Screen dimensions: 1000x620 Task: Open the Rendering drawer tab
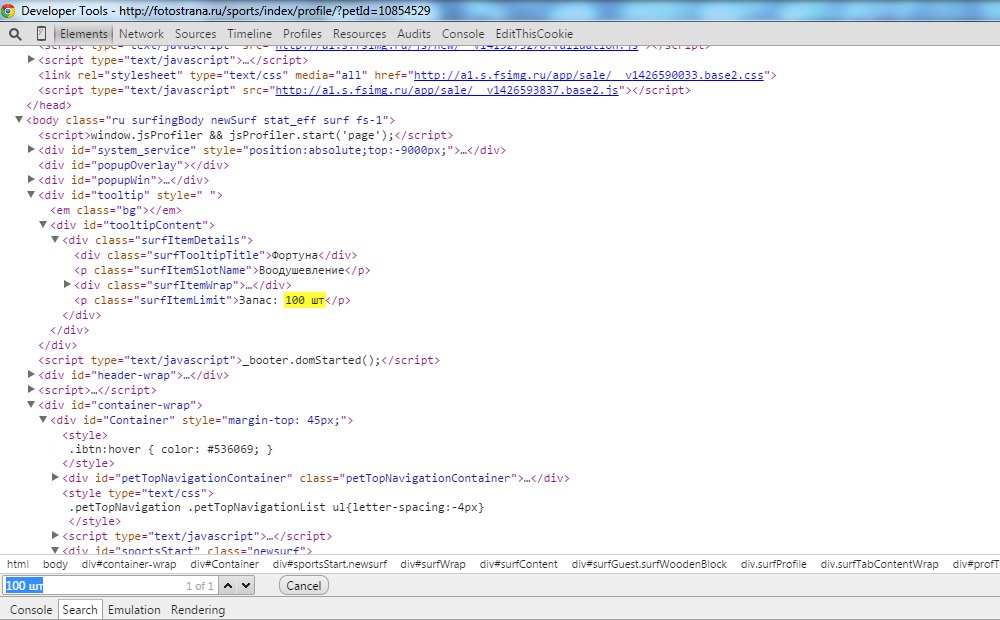coord(198,610)
